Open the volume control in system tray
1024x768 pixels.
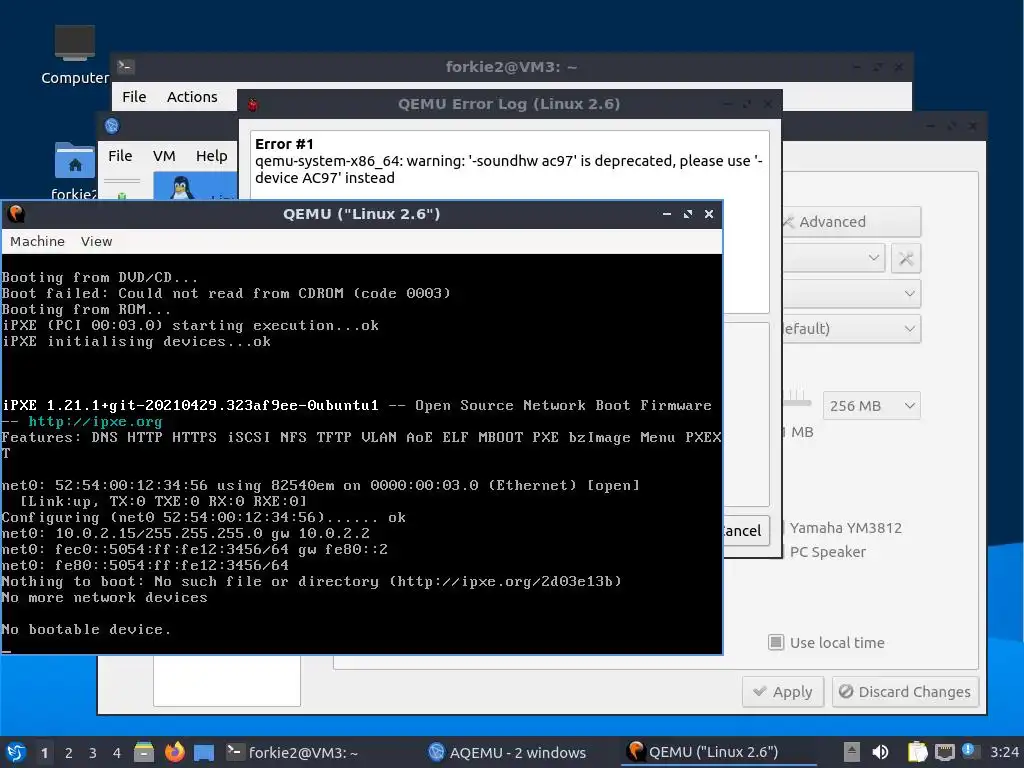click(880, 752)
